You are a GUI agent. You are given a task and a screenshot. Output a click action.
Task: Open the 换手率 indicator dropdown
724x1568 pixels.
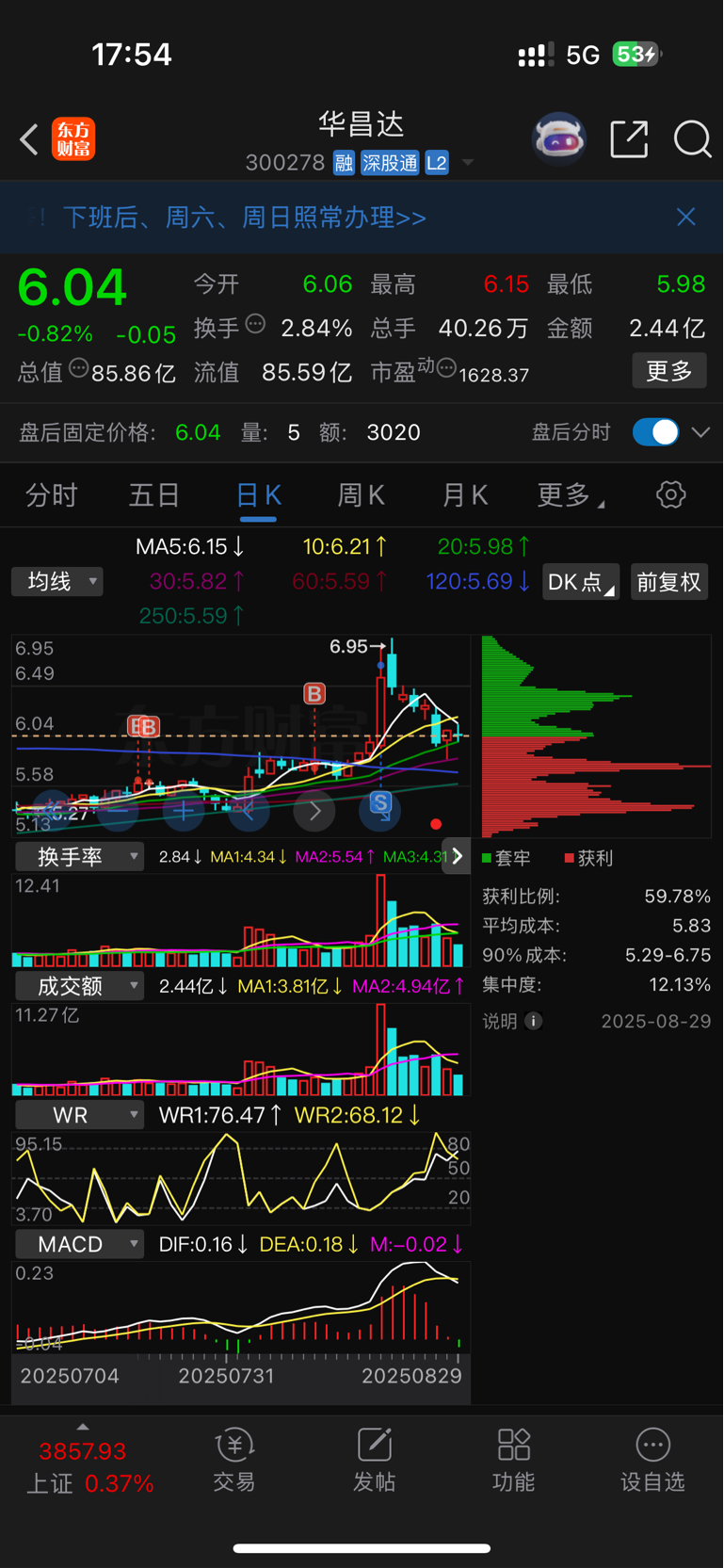pyautogui.click(x=80, y=856)
